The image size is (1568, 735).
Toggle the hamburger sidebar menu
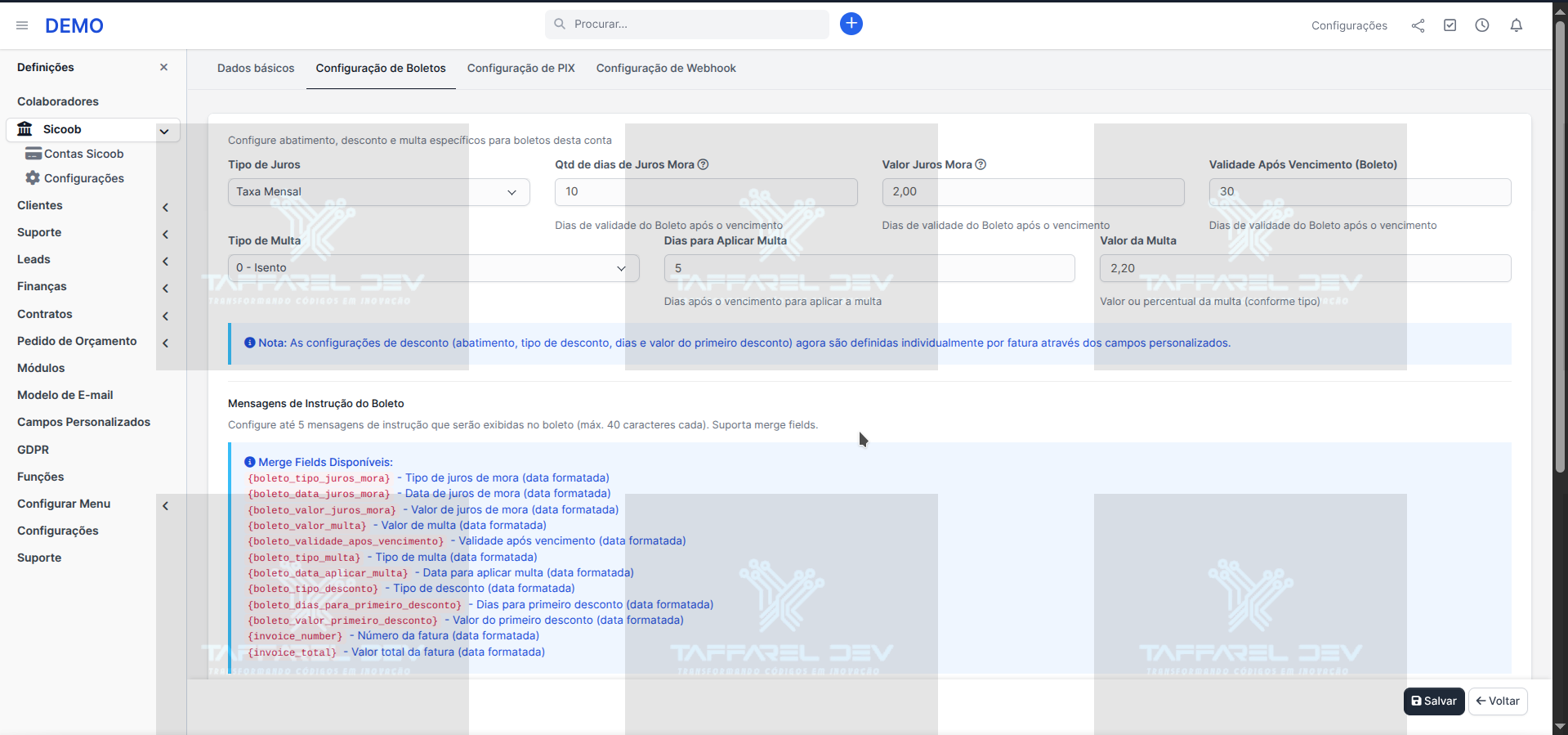click(22, 25)
